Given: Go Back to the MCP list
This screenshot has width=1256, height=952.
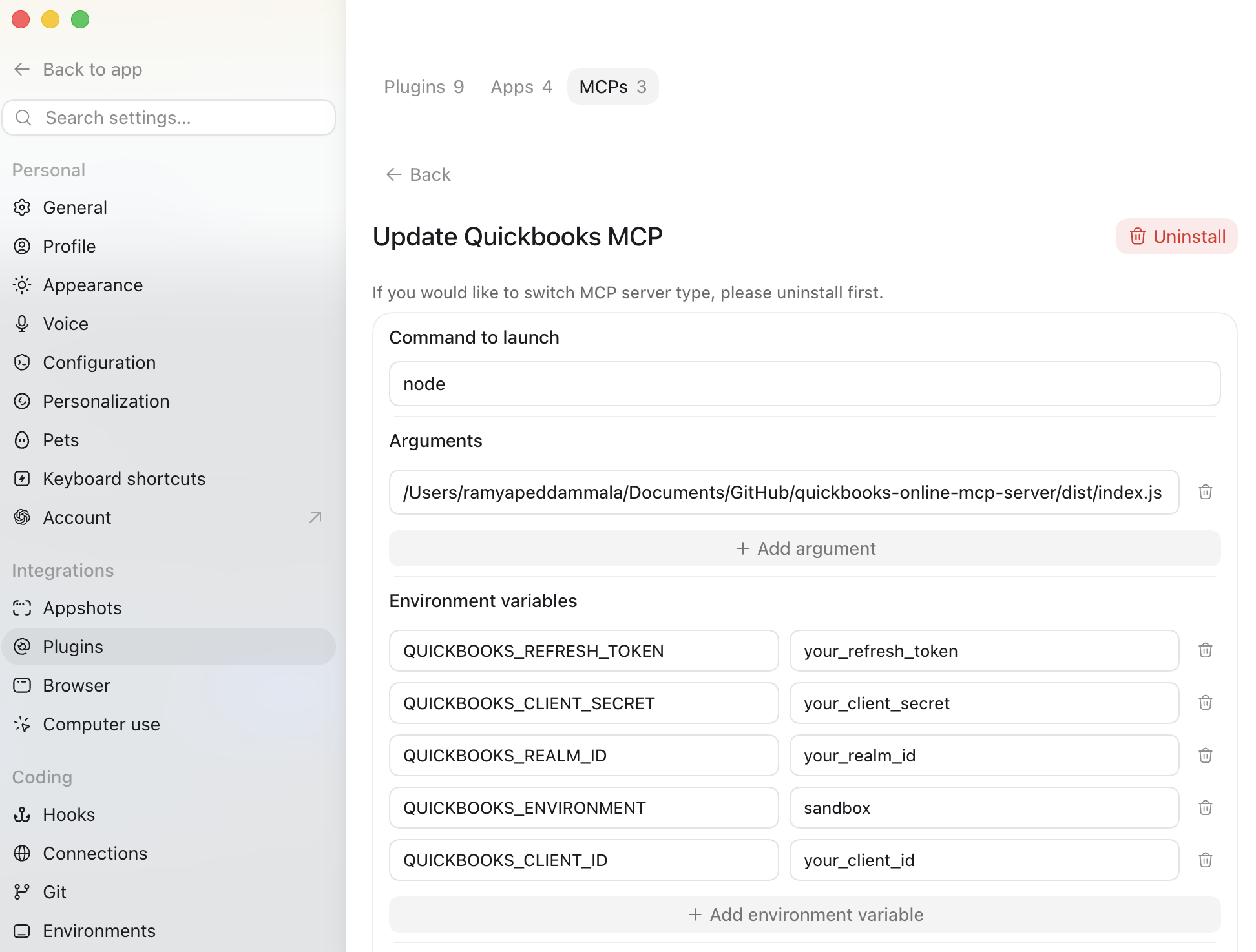Looking at the screenshot, I should coord(418,174).
